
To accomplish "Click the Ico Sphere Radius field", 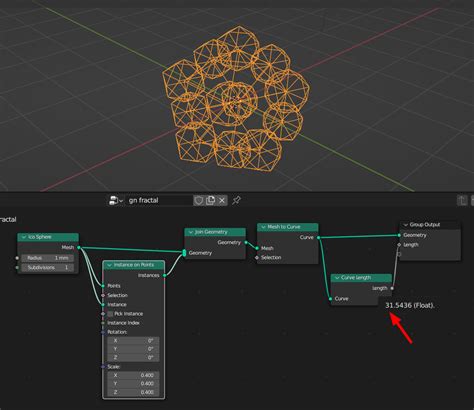I will pyautogui.click(x=47, y=258).
